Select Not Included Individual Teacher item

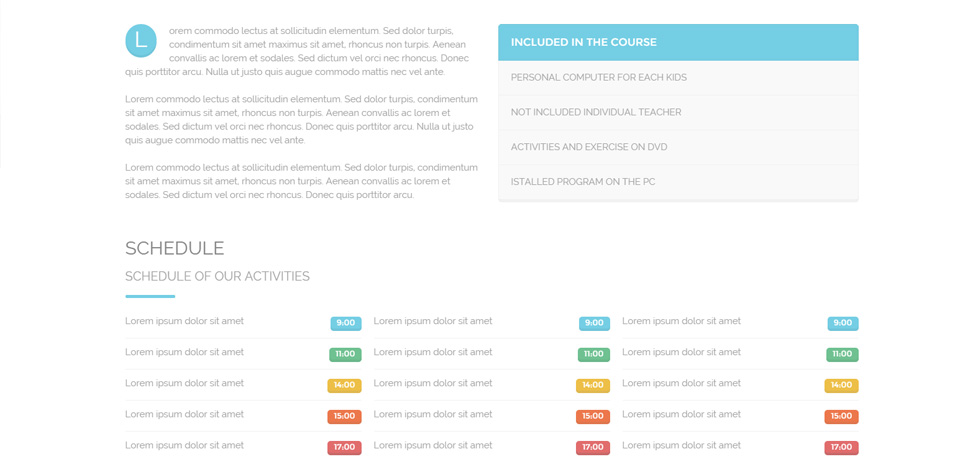[678, 112]
